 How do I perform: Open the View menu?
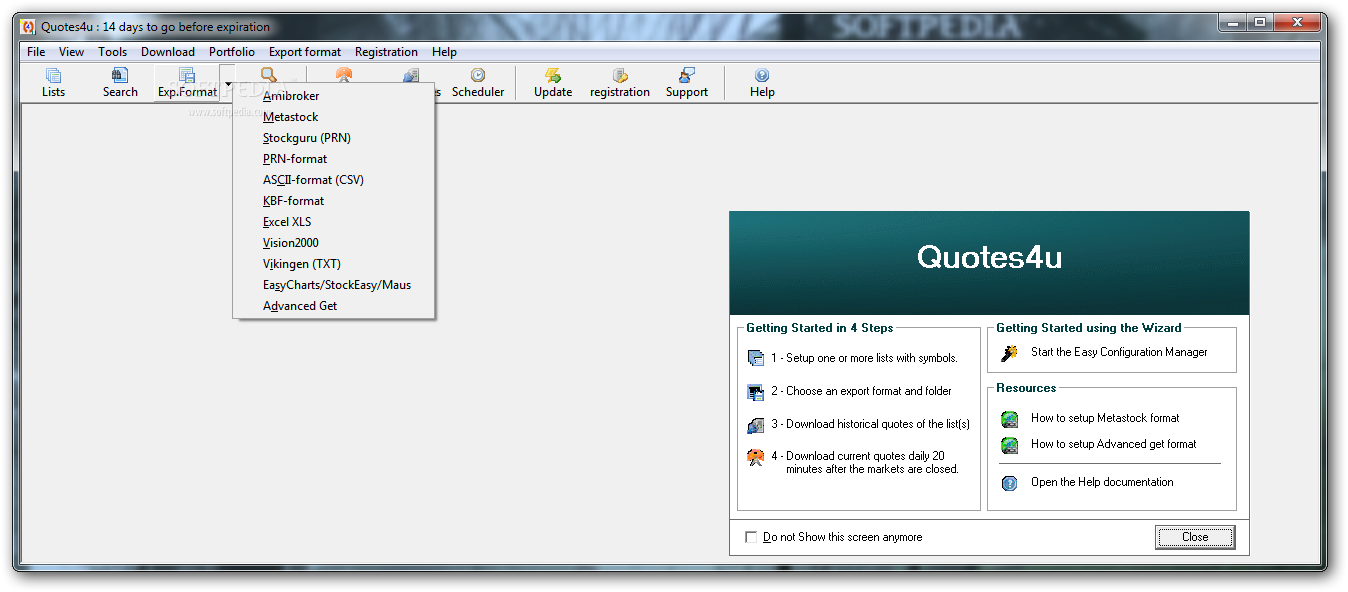coord(71,52)
